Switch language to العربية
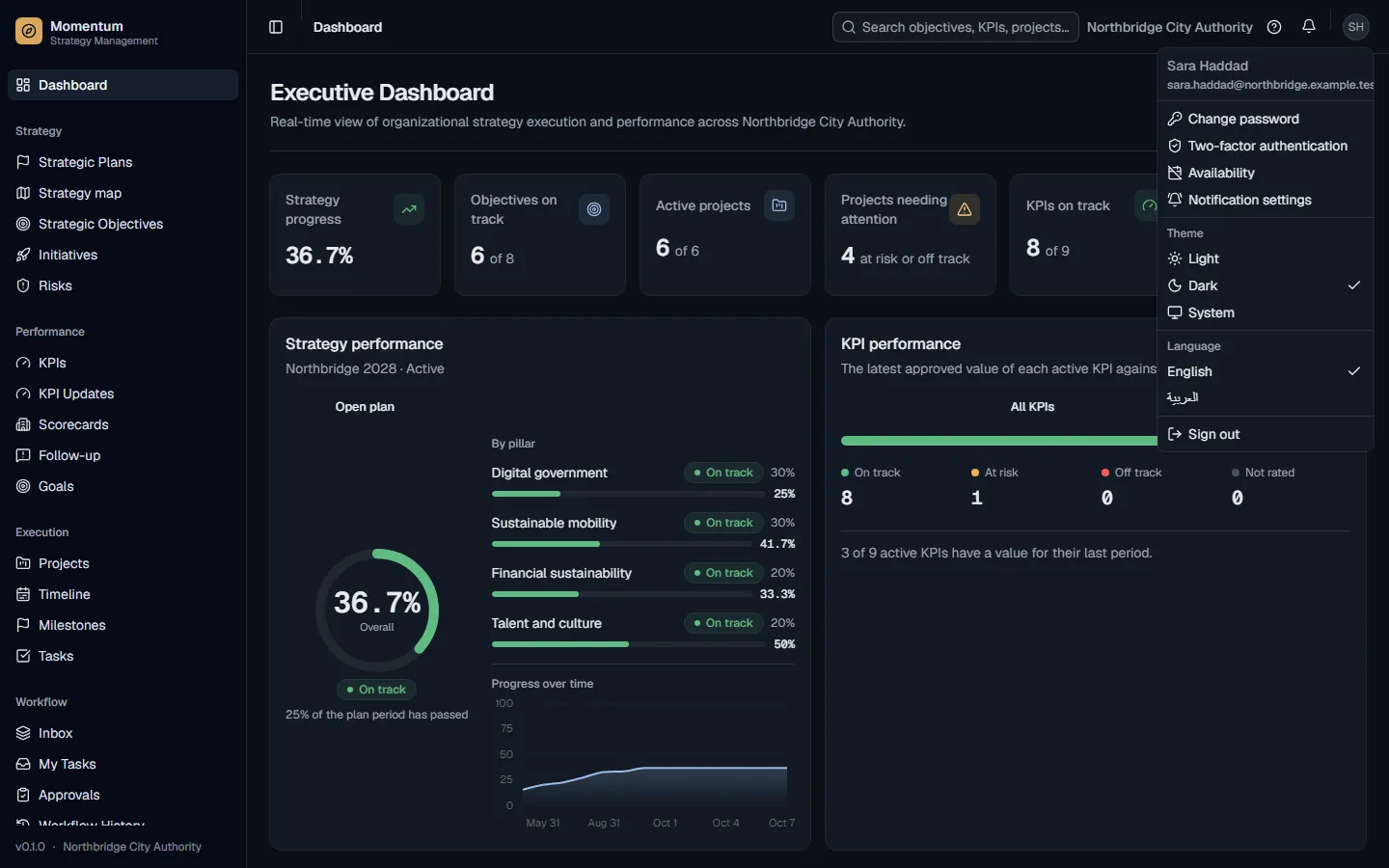1389x868 pixels. tap(1265, 397)
